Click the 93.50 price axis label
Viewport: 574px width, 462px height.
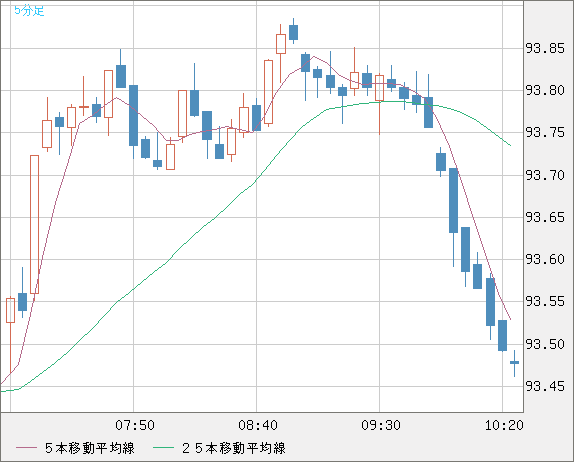click(x=545, y=344)
